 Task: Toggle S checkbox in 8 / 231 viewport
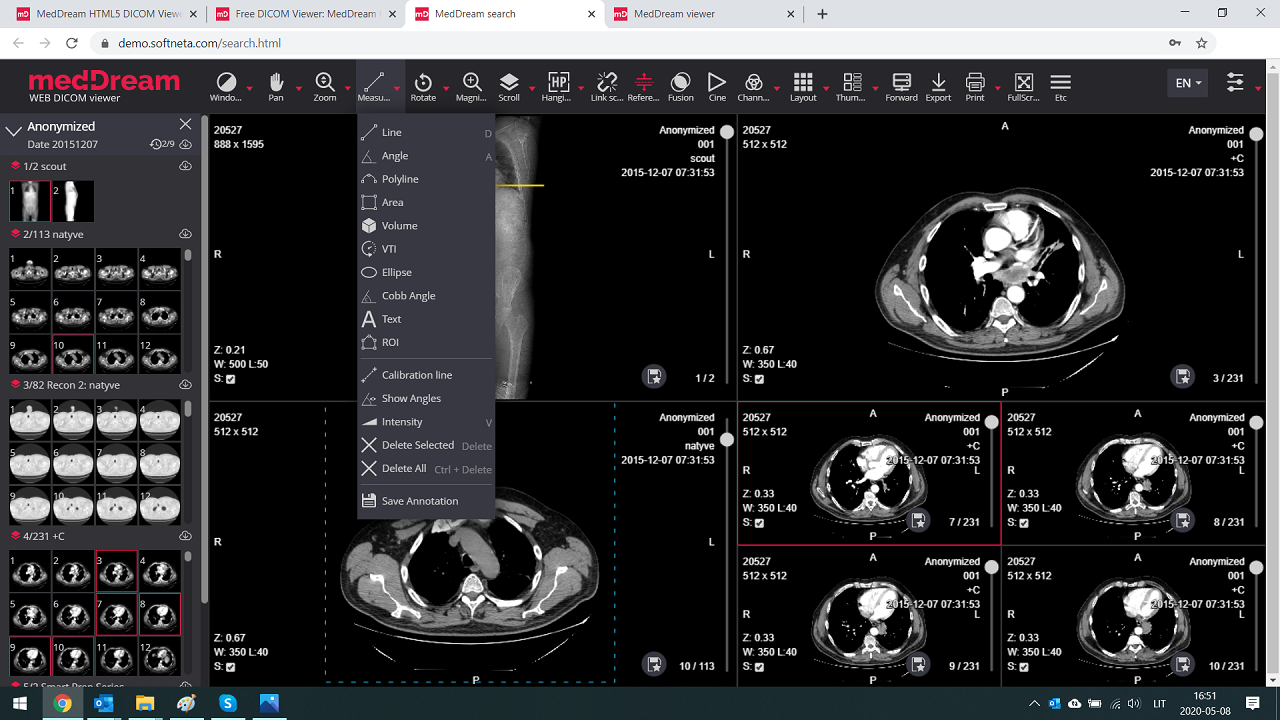(x=1024, y=523)
